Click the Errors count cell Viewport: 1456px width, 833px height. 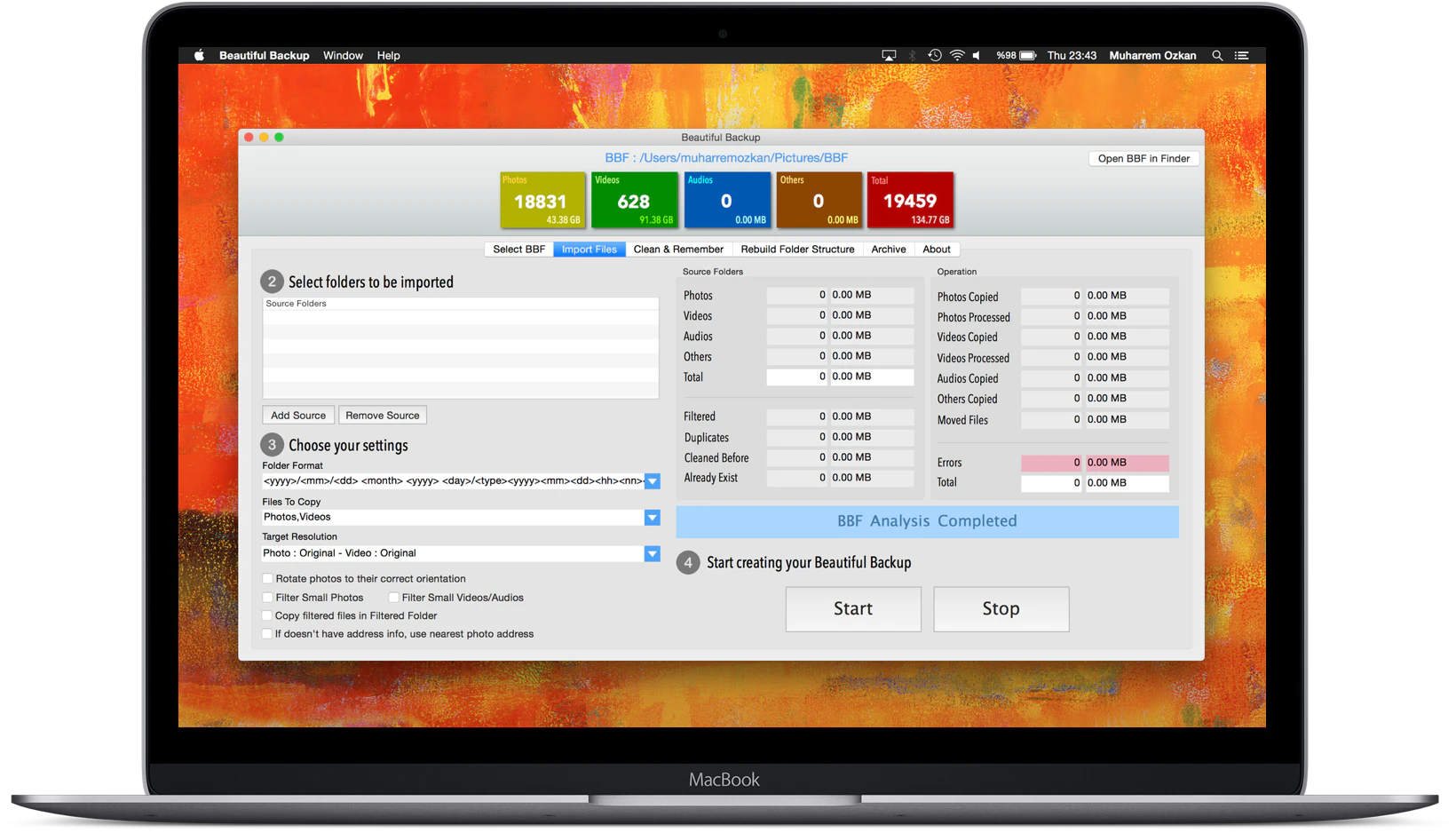point(1052,463)
